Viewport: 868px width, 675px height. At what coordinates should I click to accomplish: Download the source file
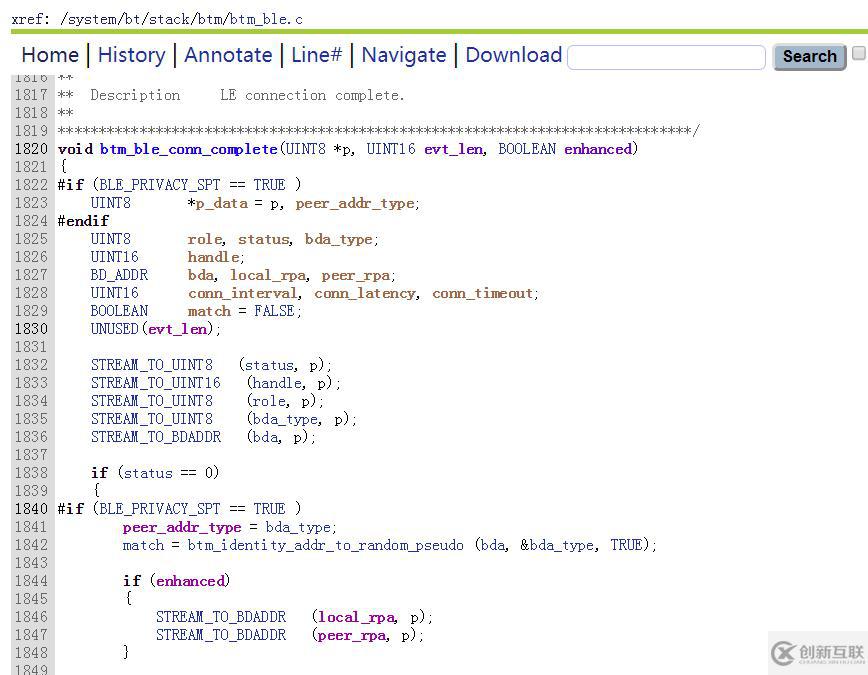pyautogui.click(x=514, y=55)
